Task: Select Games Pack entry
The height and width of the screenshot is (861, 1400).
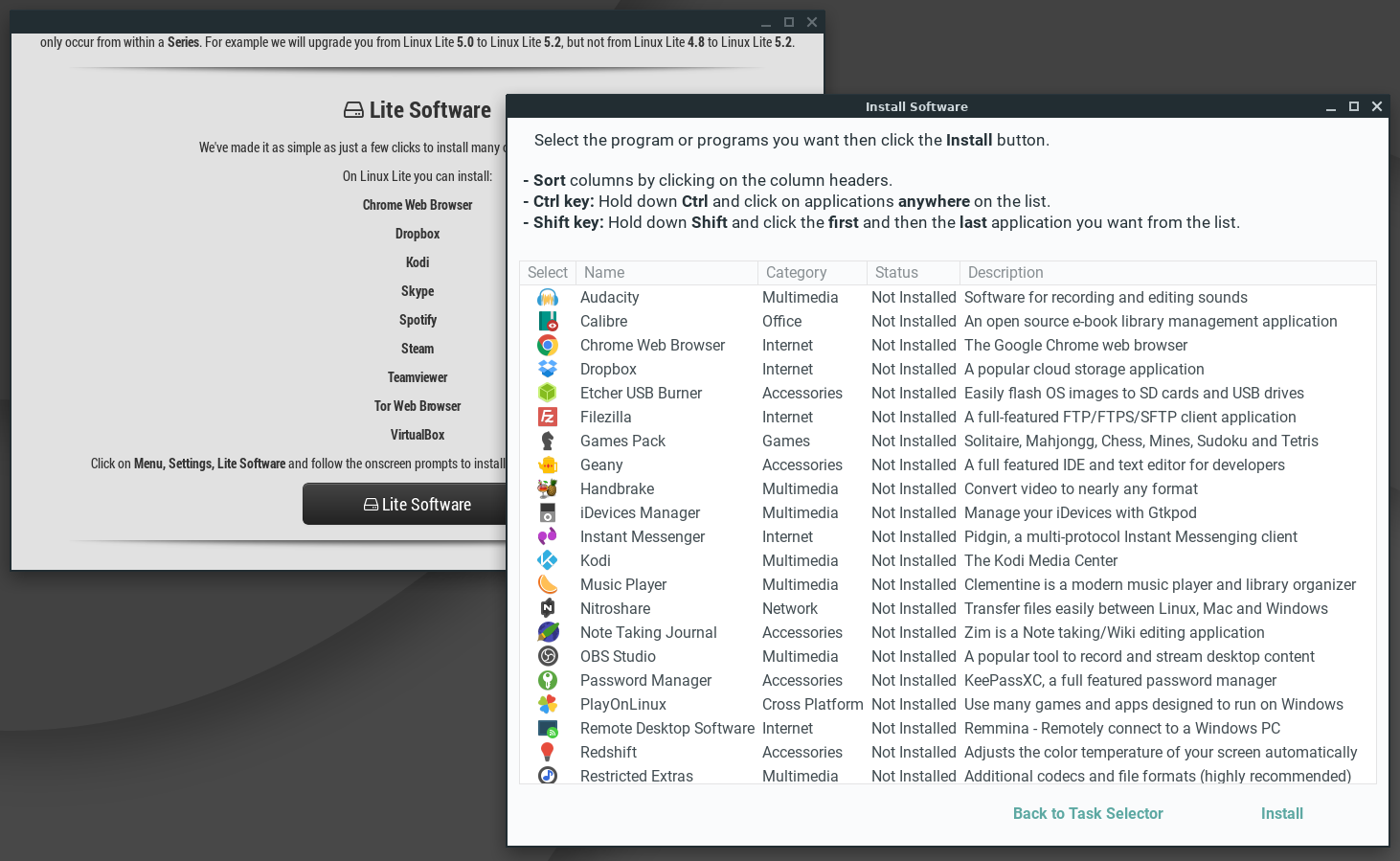Action: pyautogui.click(x=622, y=441)
